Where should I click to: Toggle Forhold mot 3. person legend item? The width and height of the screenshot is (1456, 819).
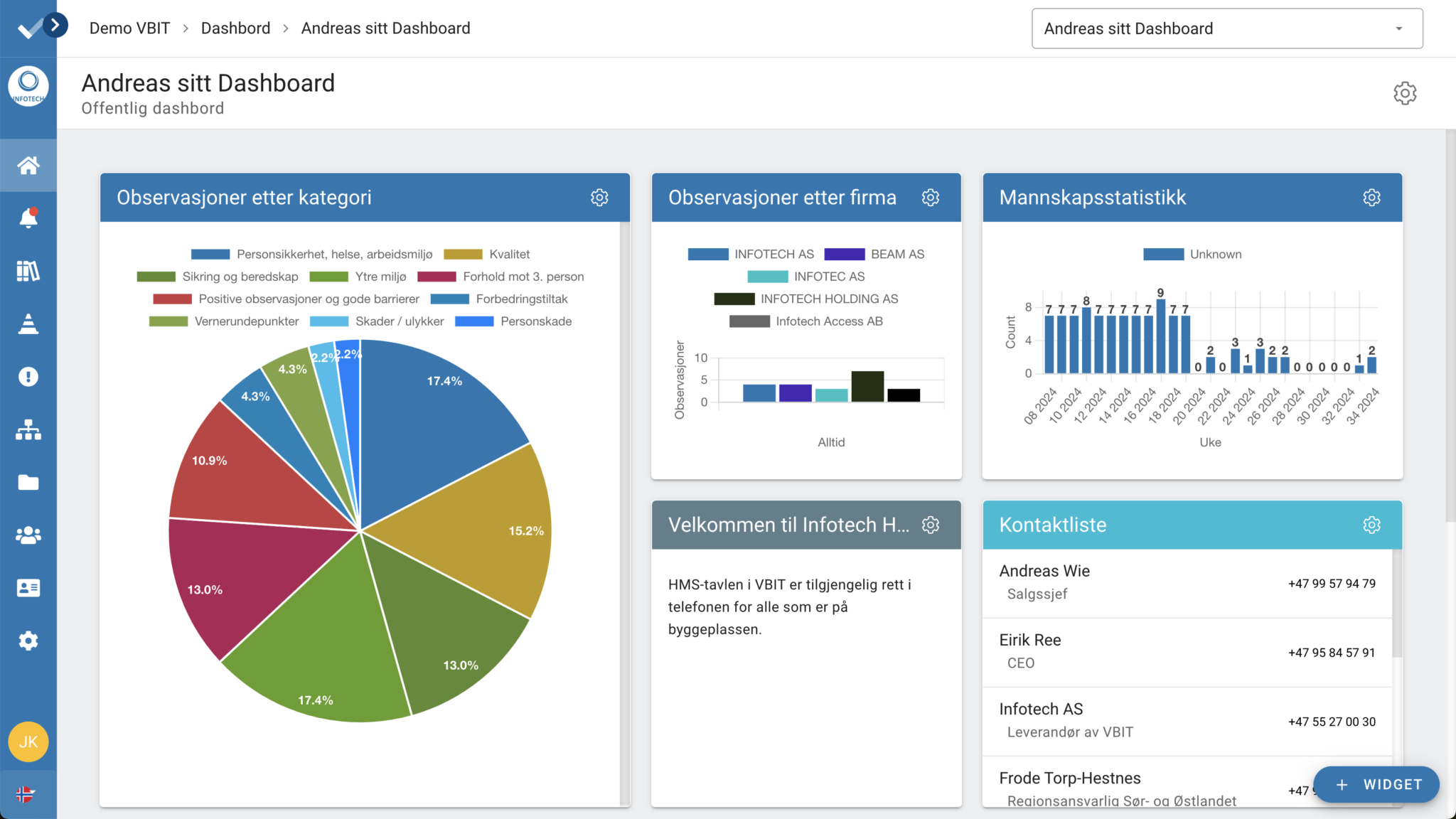click(500, 277)
